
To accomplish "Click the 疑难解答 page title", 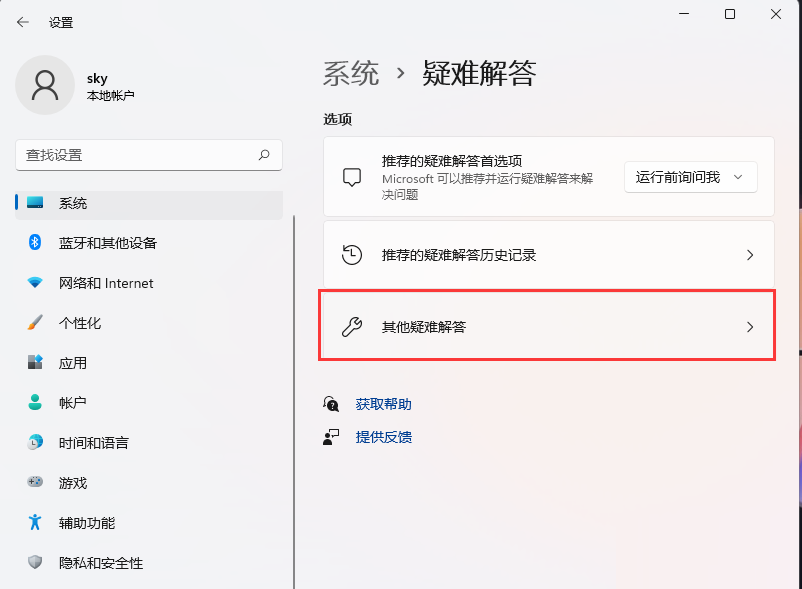I will (479, 73).
